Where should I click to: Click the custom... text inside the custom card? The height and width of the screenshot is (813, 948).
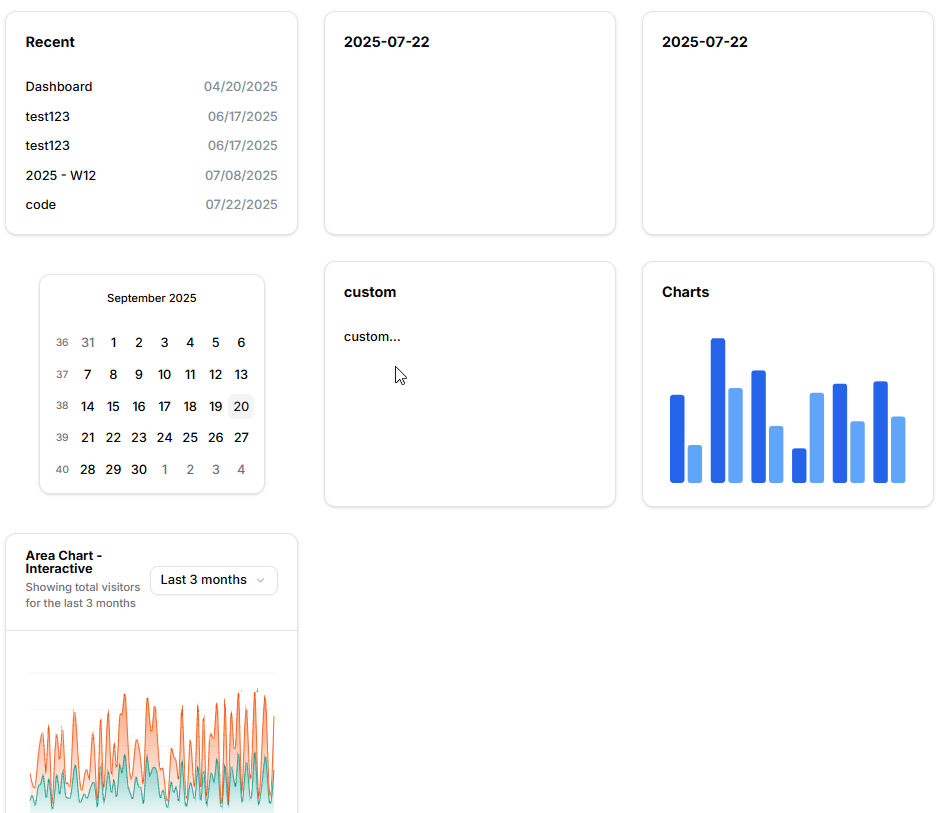pyautogui.click(x=372, y=336)
